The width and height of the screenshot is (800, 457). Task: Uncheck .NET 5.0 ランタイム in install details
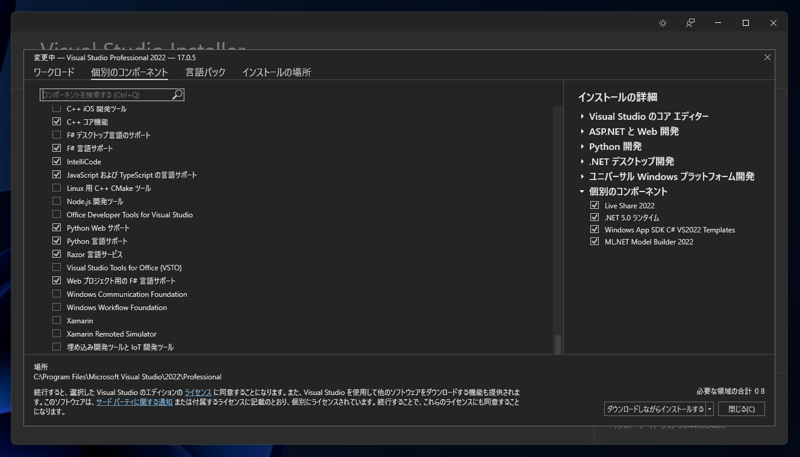coord(594,217)
